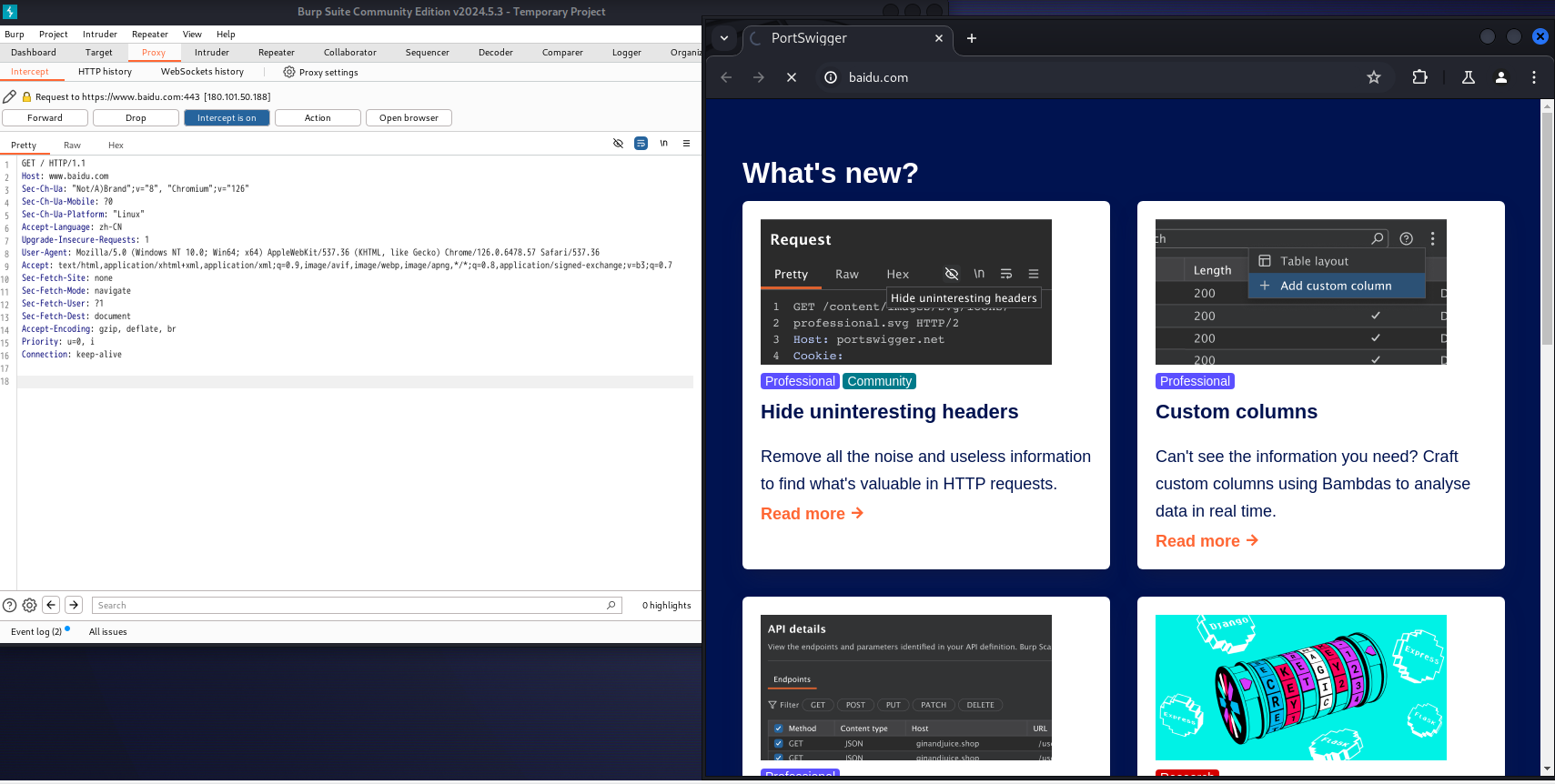
Task: Open the Burp menu
Action: [15, 35]
